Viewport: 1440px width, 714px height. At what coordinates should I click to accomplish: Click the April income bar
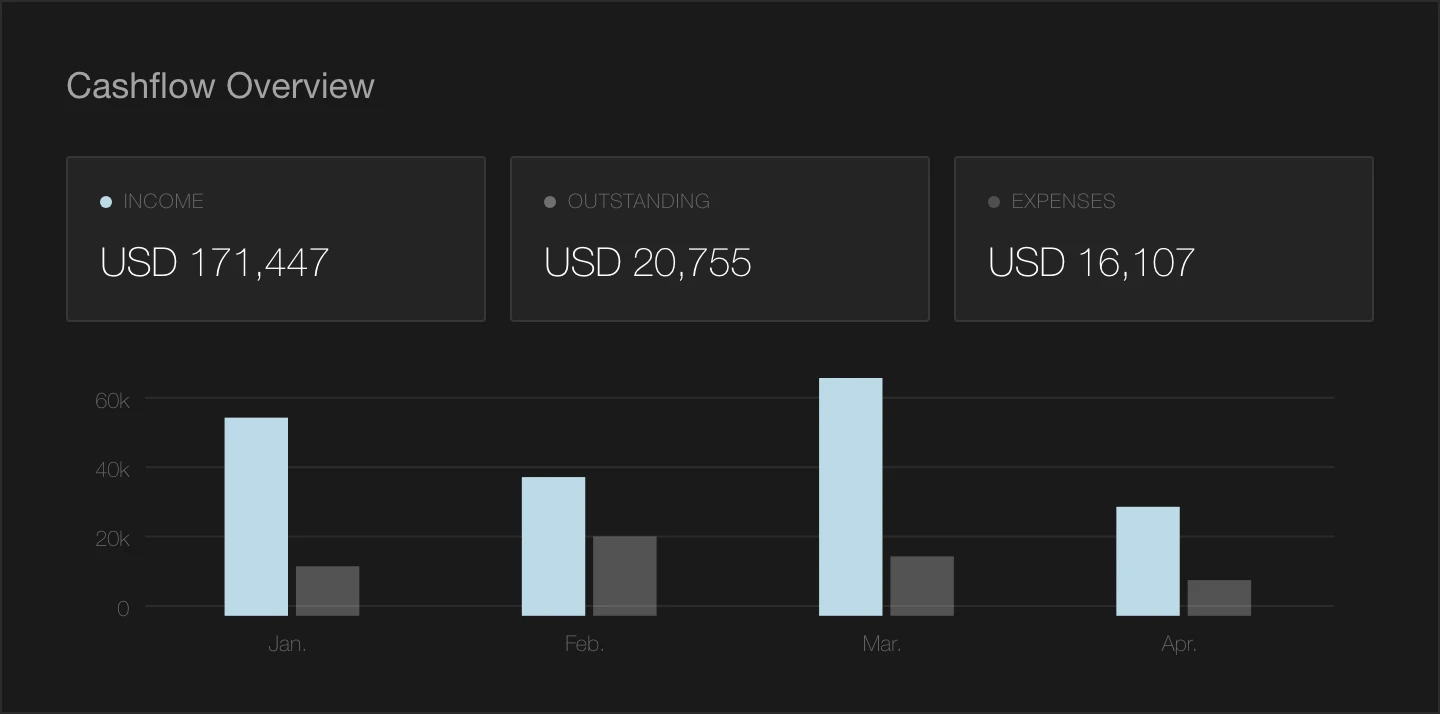pyautogui.click(x=1148, y=561)
